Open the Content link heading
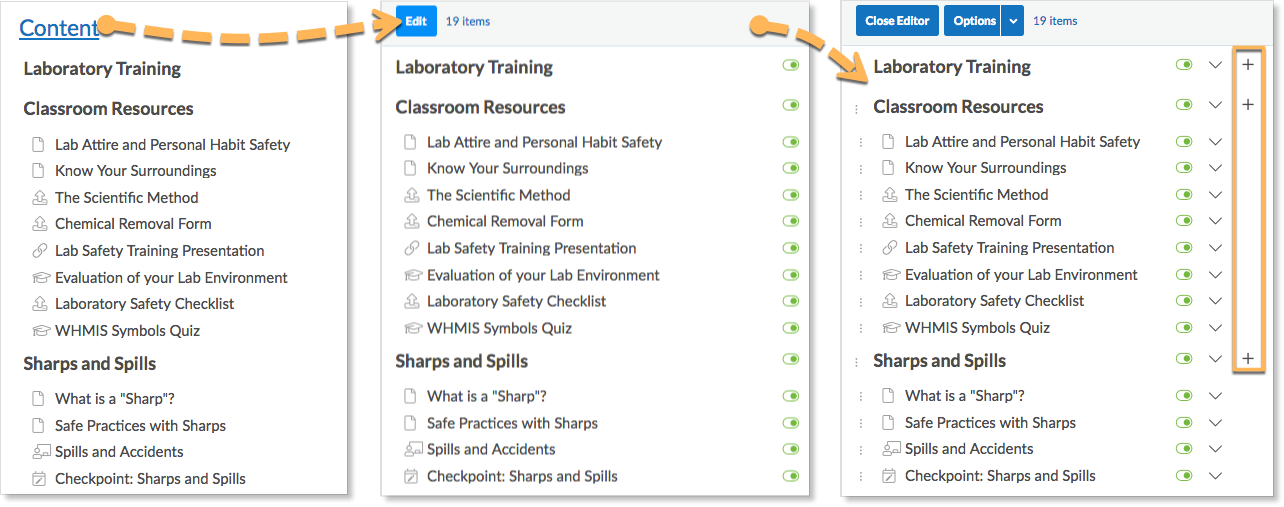Viewport: 1284px width, 507px height. click(59, 28)
